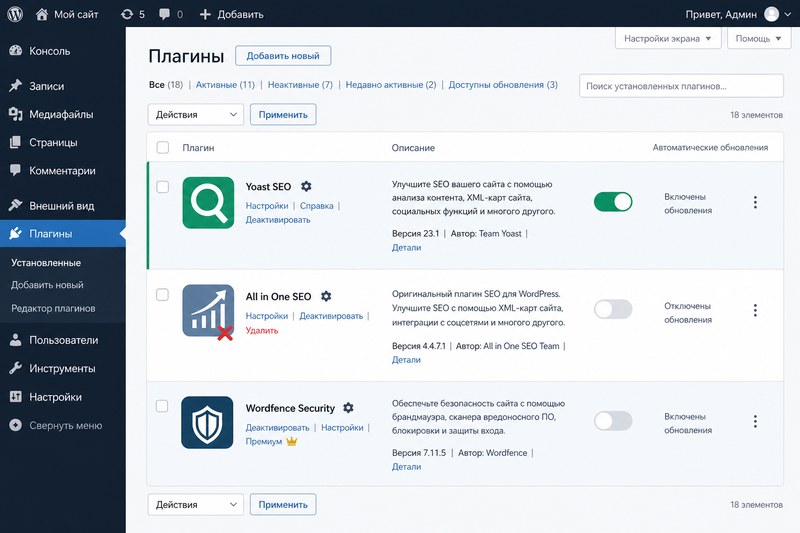Click the Инструменты wrench icon
Image resolution: width=800 pixels, height=533 pixels.
coord(16,368)
